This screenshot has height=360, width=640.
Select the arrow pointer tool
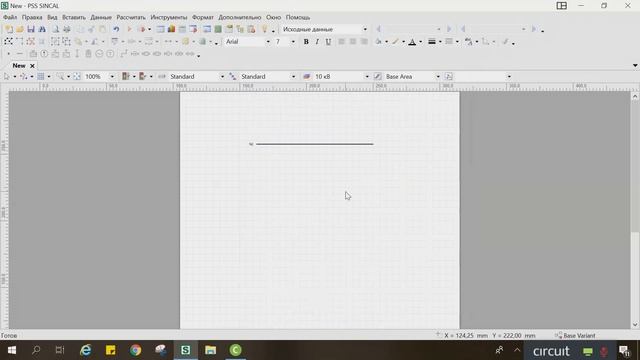point(7,77)
